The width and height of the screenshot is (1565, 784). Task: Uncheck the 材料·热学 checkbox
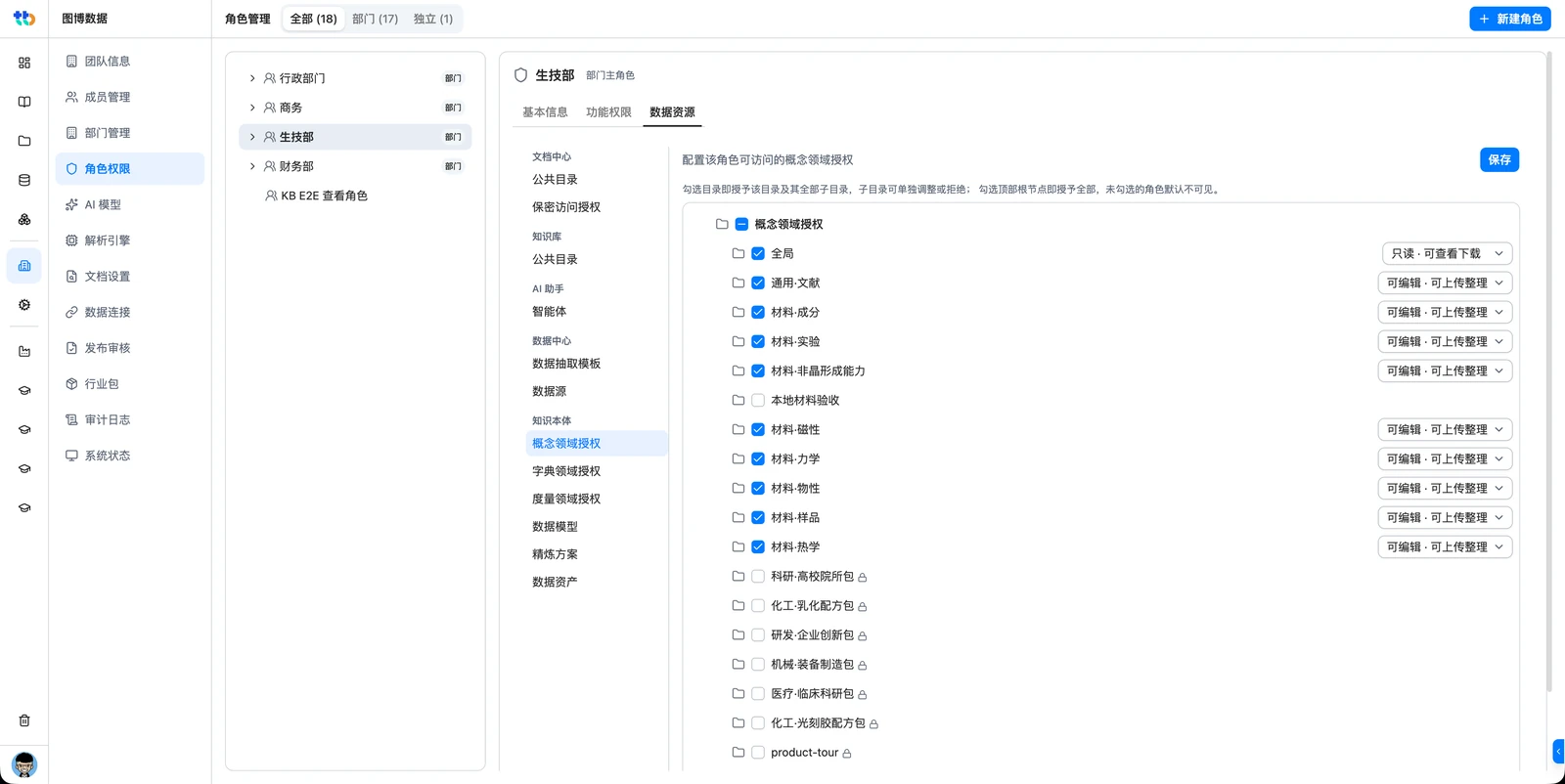758,546
